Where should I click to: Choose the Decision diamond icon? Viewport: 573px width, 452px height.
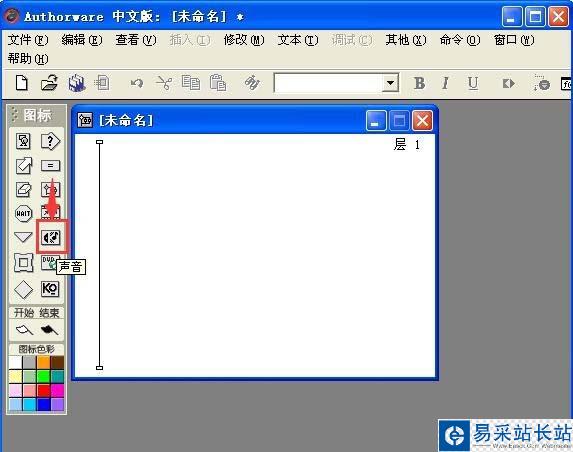23,289
